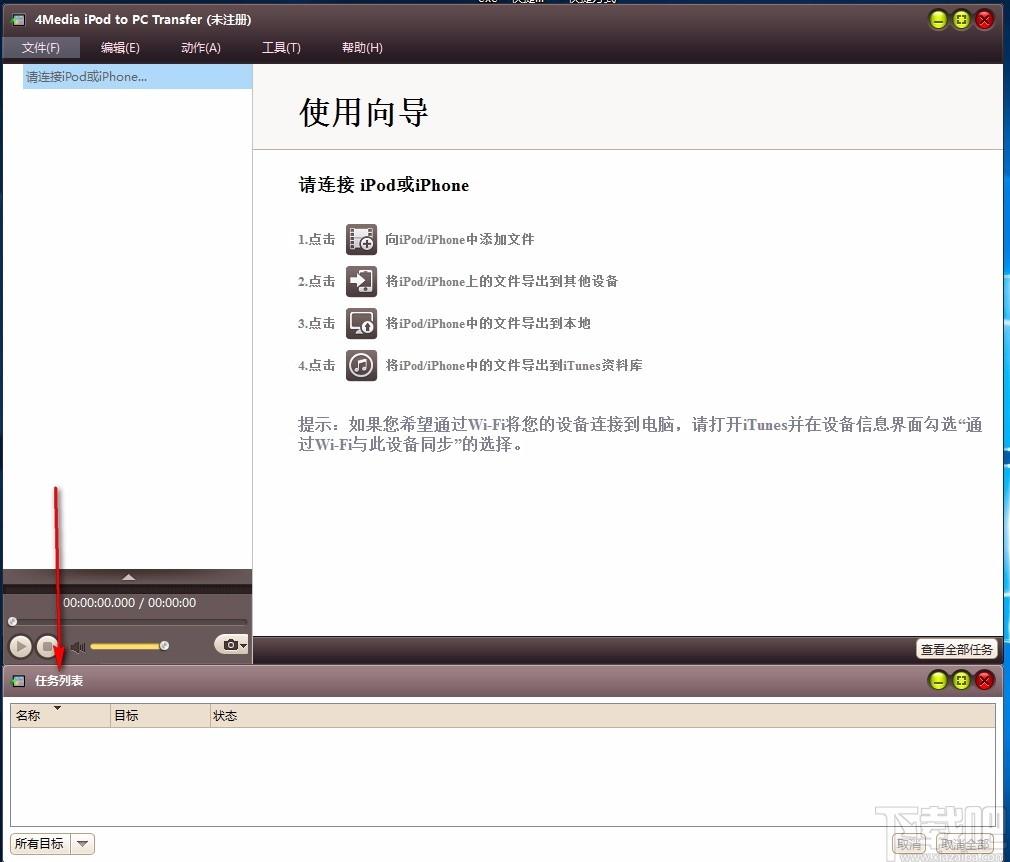Open the camera snapshot dropdown
This screenshot has height=862, width=1010.
231,644
